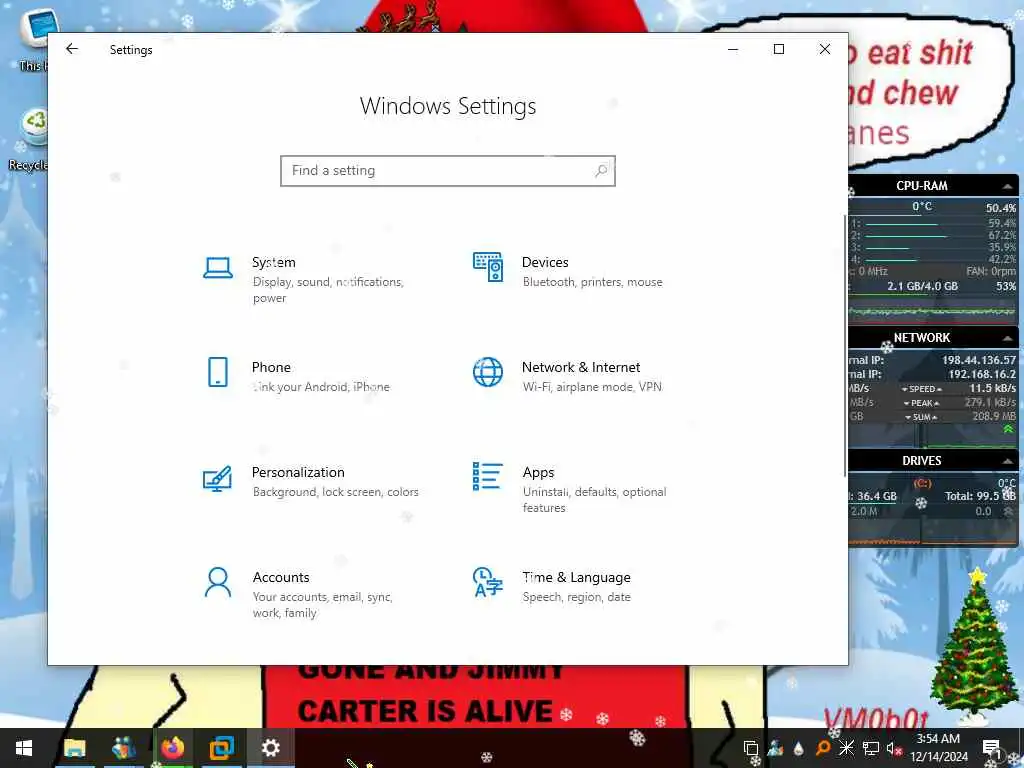1024x768 pixels.
Task: Open Time & Language icon
Action: click(x=488, y=583)
